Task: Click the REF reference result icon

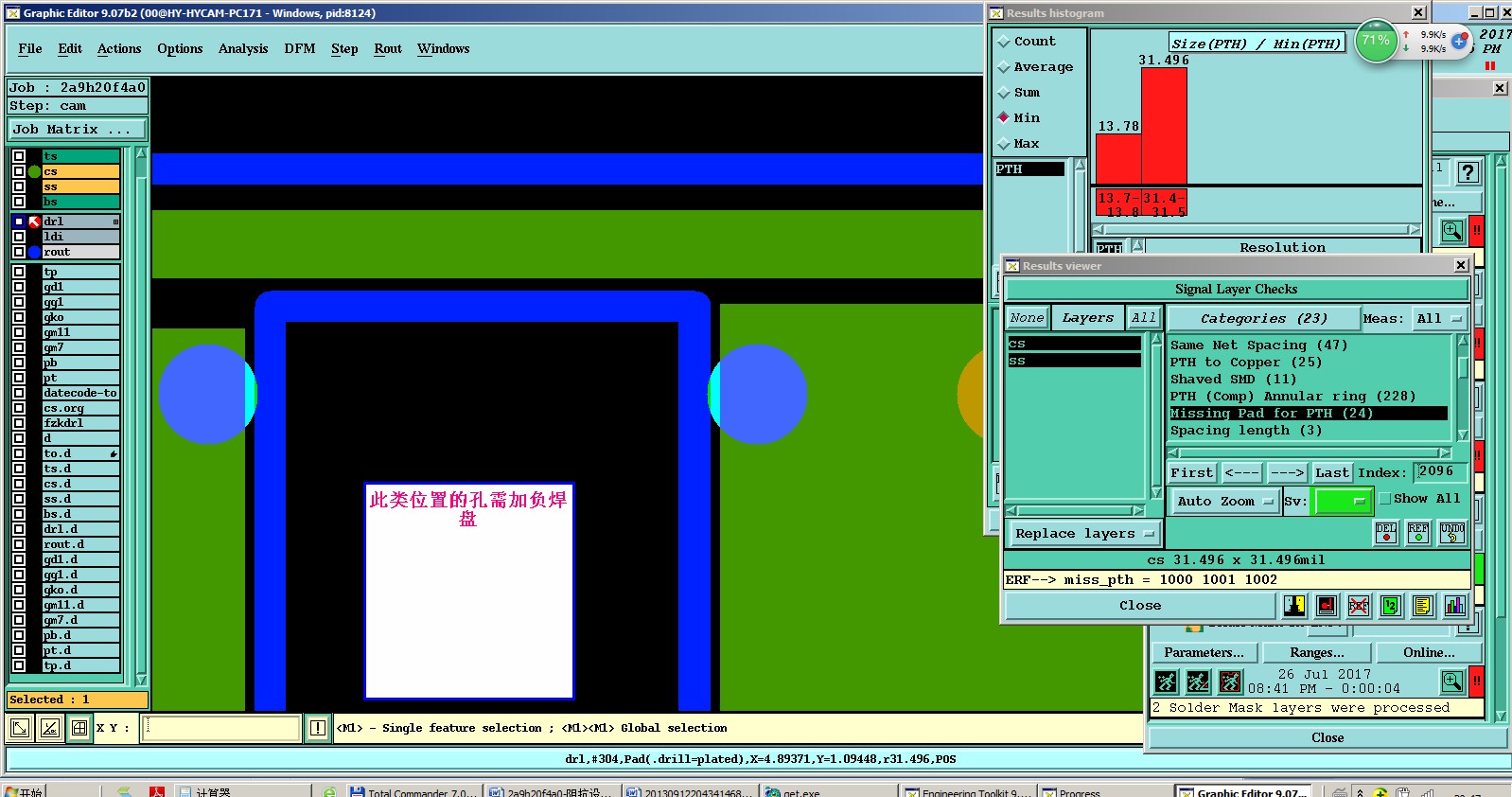Action: point(1418,533)
